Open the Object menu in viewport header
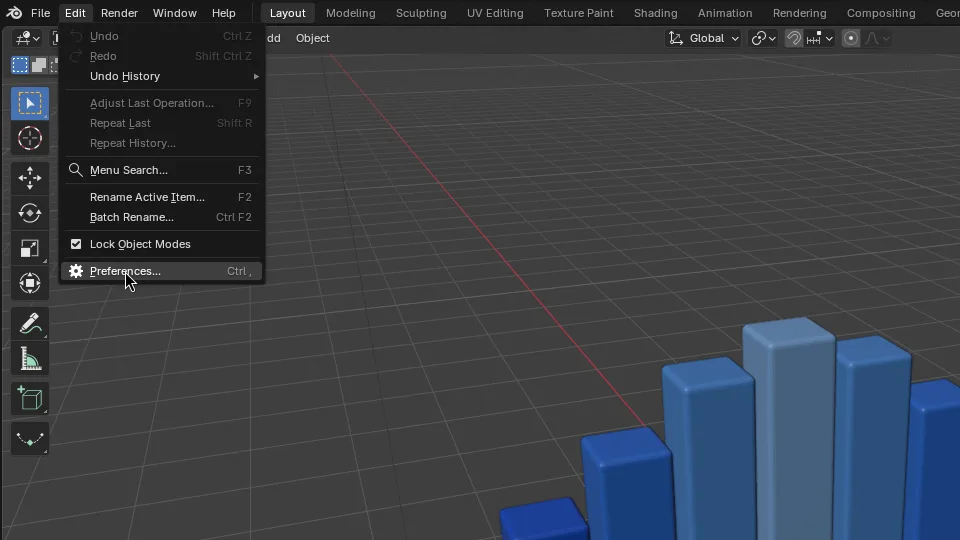Viewport: 960px width, 540px height. pos(312,38)
